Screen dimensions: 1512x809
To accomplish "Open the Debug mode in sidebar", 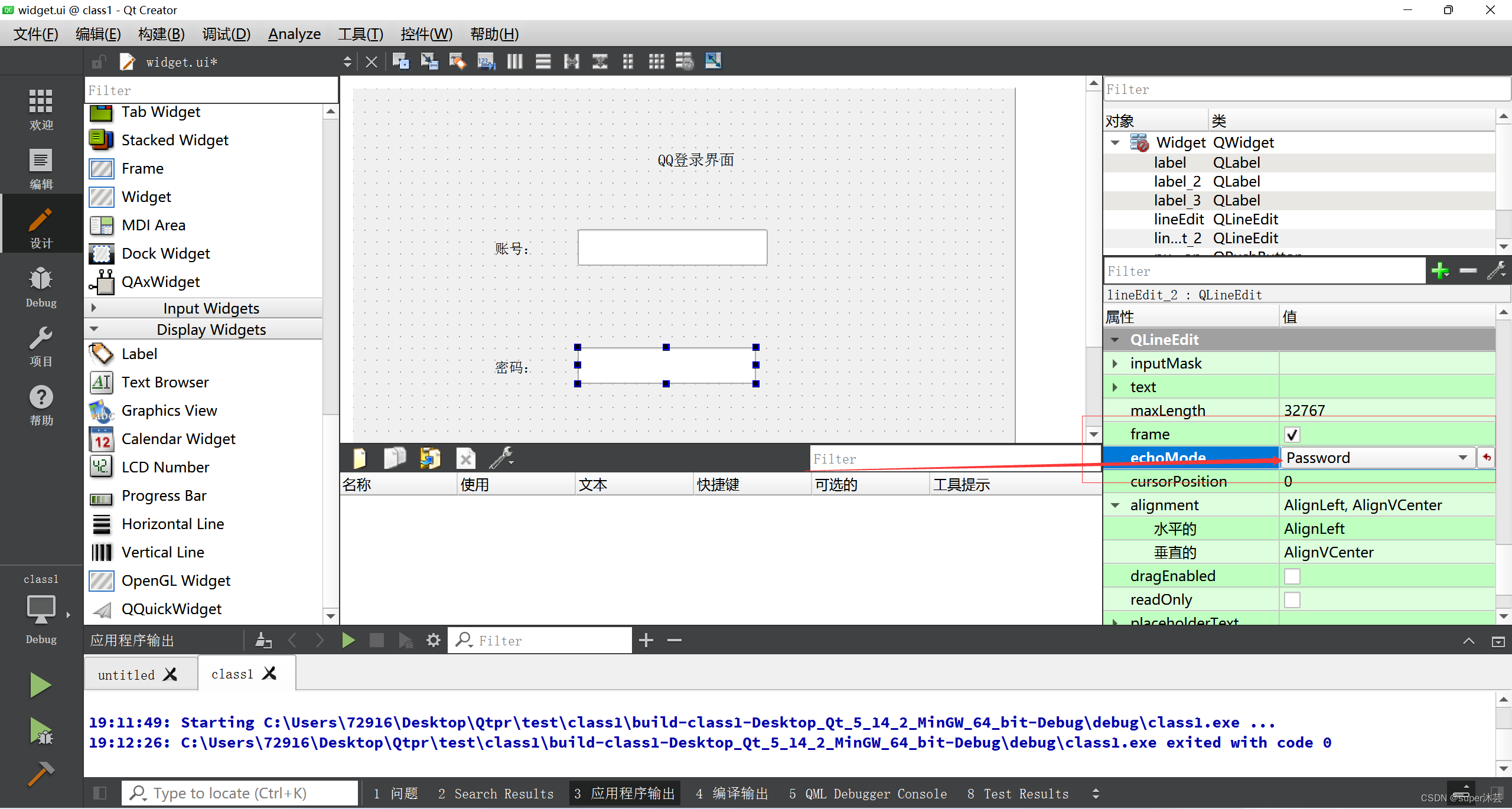I will [x=41, y=288].
